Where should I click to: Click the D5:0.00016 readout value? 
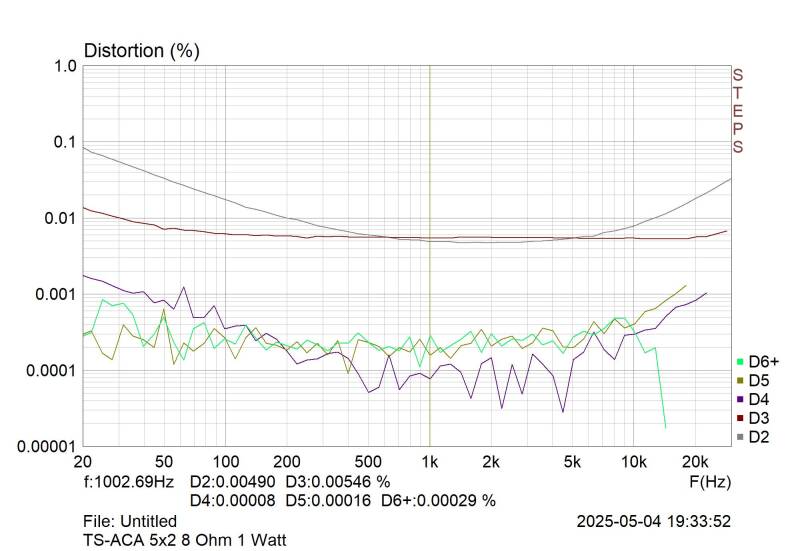pyautogui.click(x=328, y=500)
